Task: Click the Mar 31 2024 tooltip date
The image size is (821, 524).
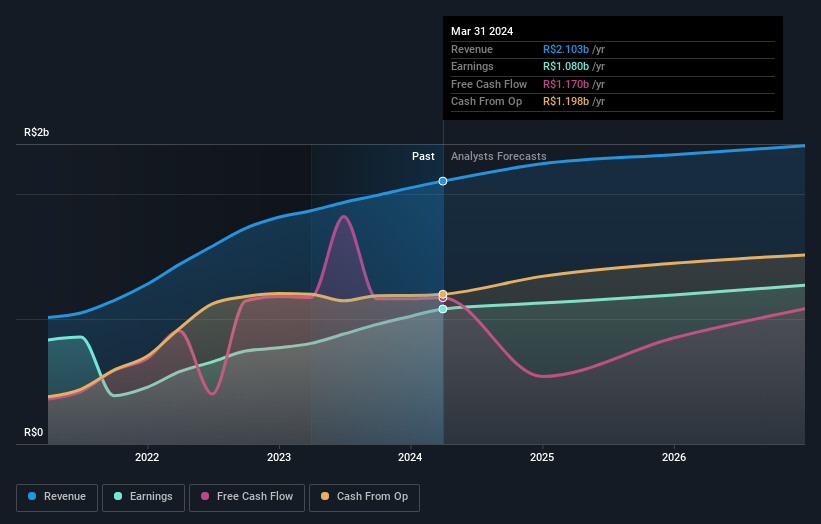Action: point(482,31)
